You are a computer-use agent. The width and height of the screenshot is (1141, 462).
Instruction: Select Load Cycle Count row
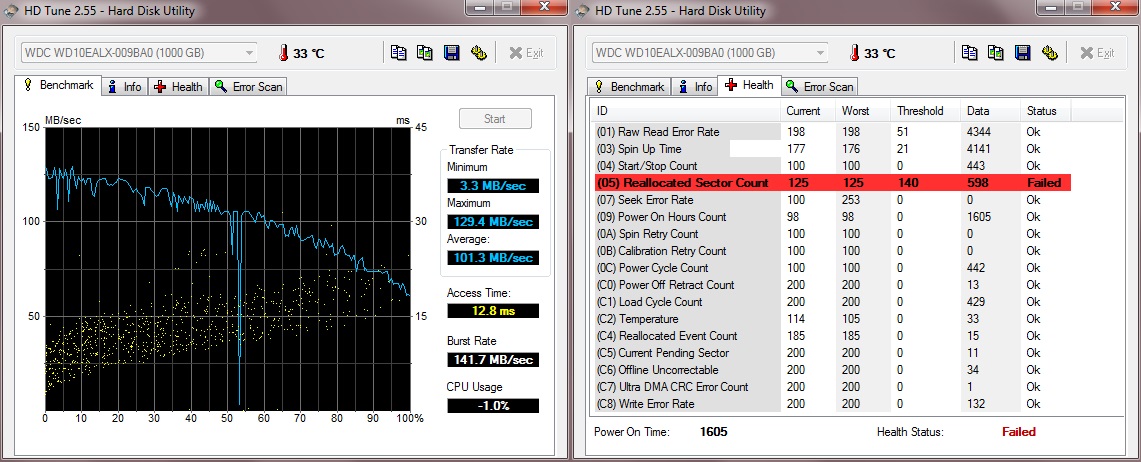pyautogui.click(x=832, y=301)
